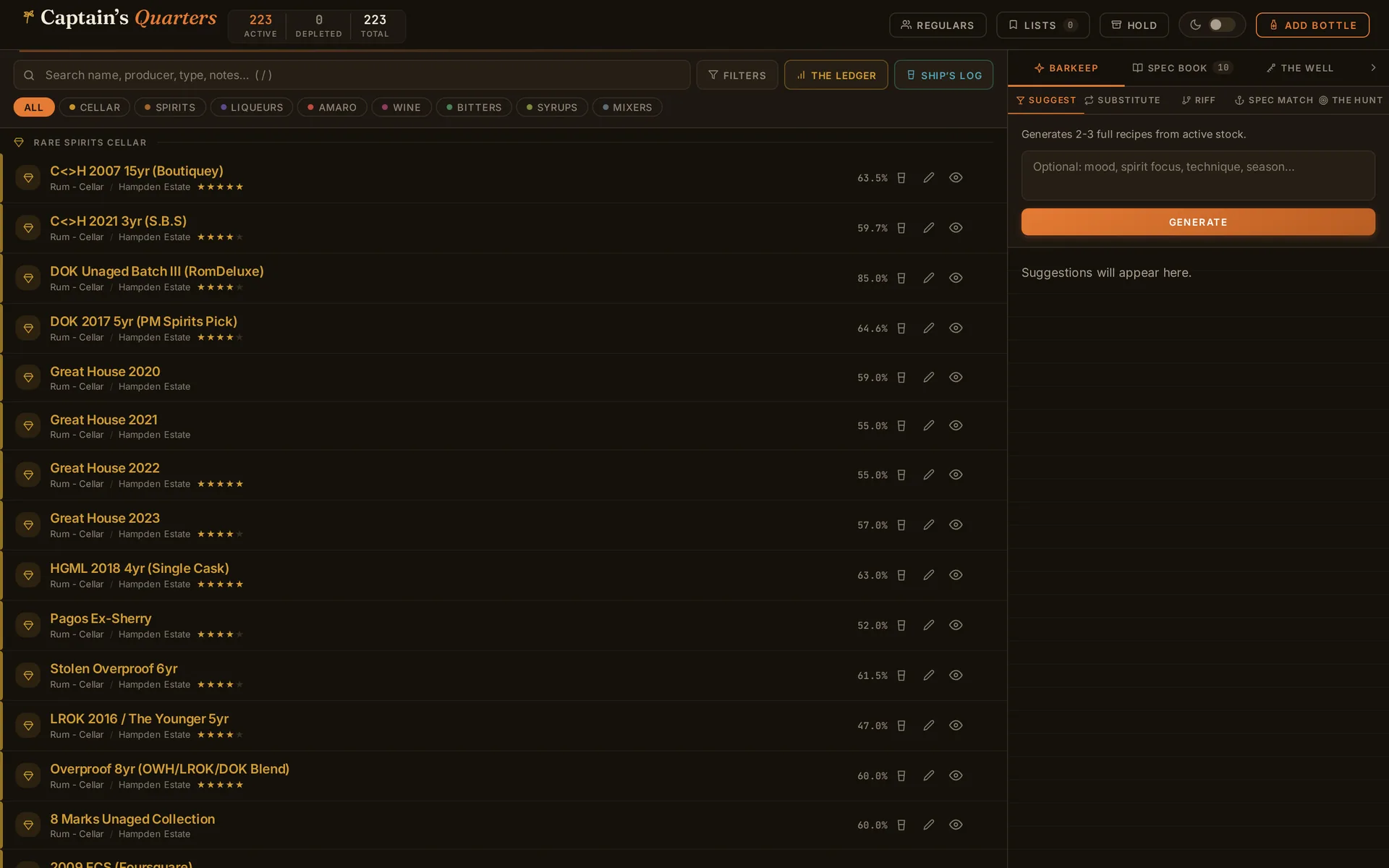Edit 8 Marks Unaged Collection
The width and height of the screenshot is (1389, 868).
point(929,825)
